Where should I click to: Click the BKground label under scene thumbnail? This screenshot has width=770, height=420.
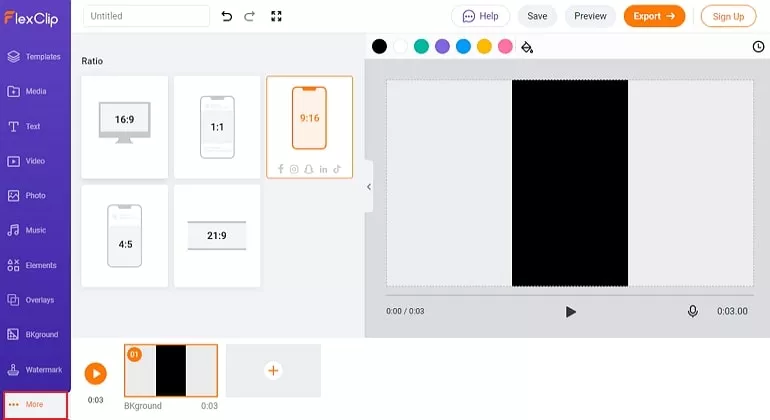point(143,406)
